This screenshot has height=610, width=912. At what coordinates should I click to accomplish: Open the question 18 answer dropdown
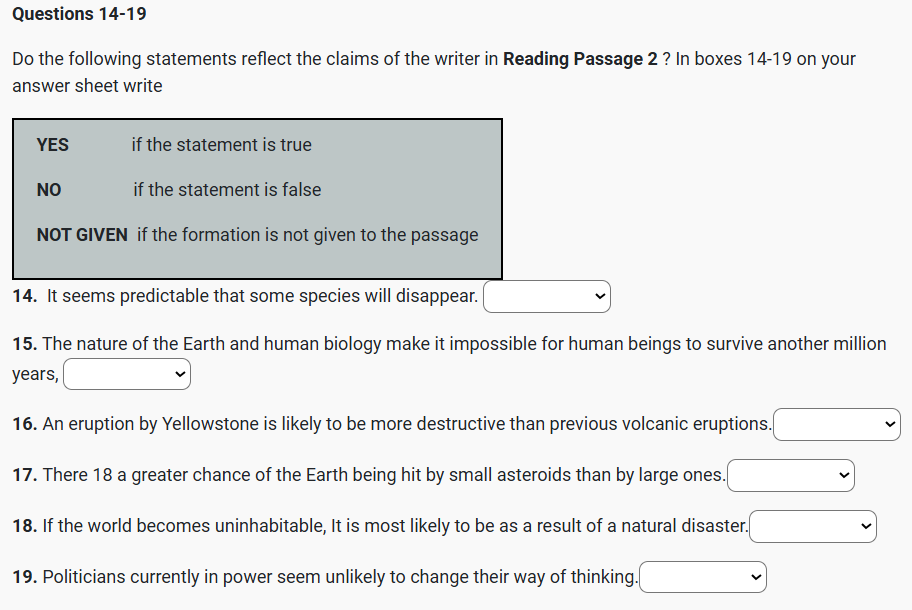coord(812,526)
